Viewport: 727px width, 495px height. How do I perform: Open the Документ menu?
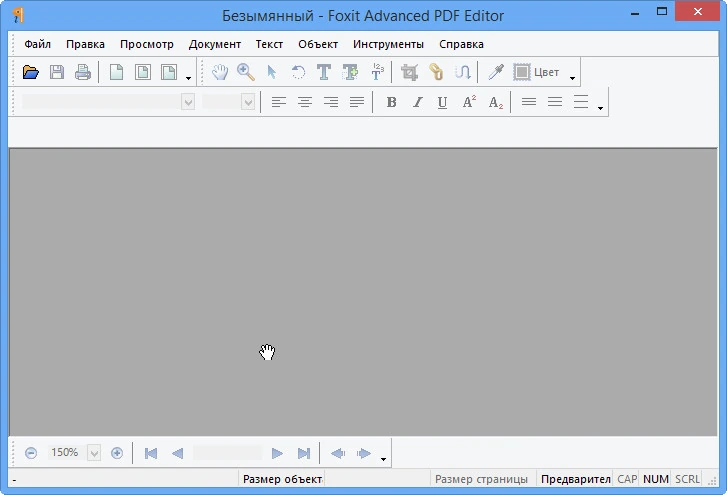pyautogui.click(x=215, y=44)
